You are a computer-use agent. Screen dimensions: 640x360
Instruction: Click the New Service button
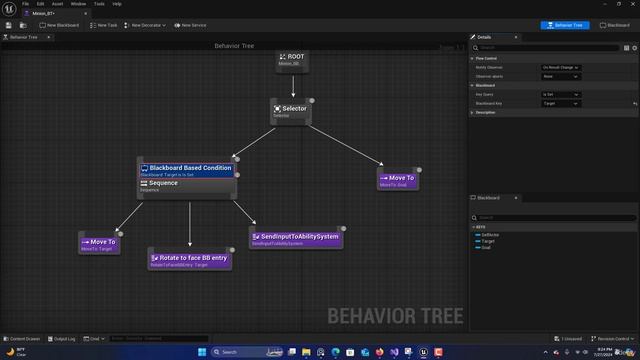pyautogui.click(x=190, y=25)
